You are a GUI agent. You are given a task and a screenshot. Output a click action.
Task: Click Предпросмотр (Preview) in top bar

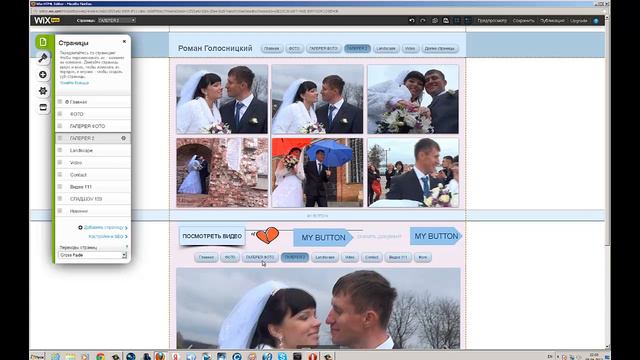point(492,20)
